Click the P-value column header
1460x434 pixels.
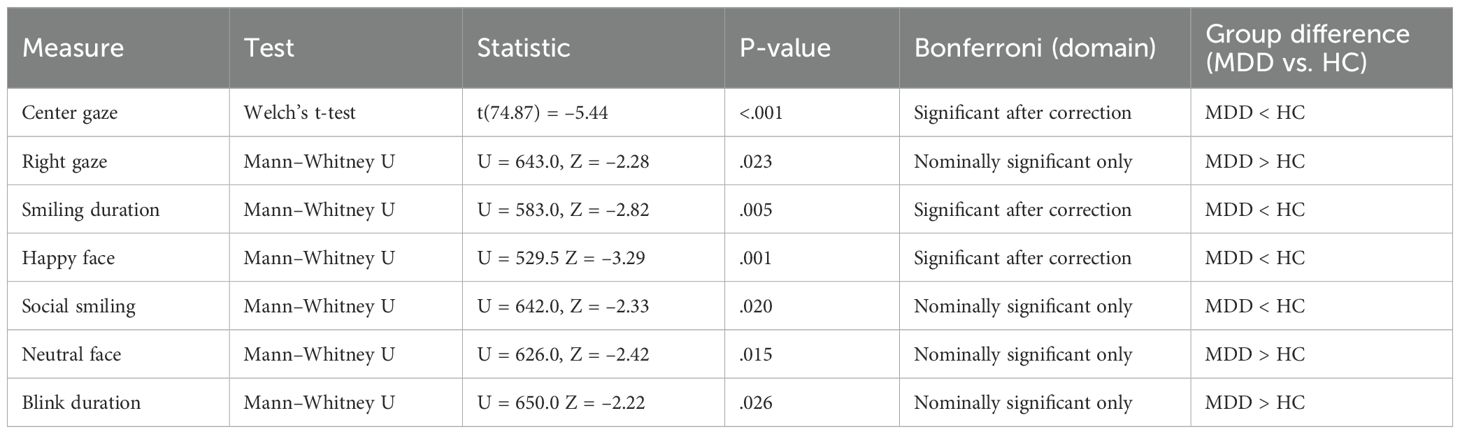click(784, 47)
